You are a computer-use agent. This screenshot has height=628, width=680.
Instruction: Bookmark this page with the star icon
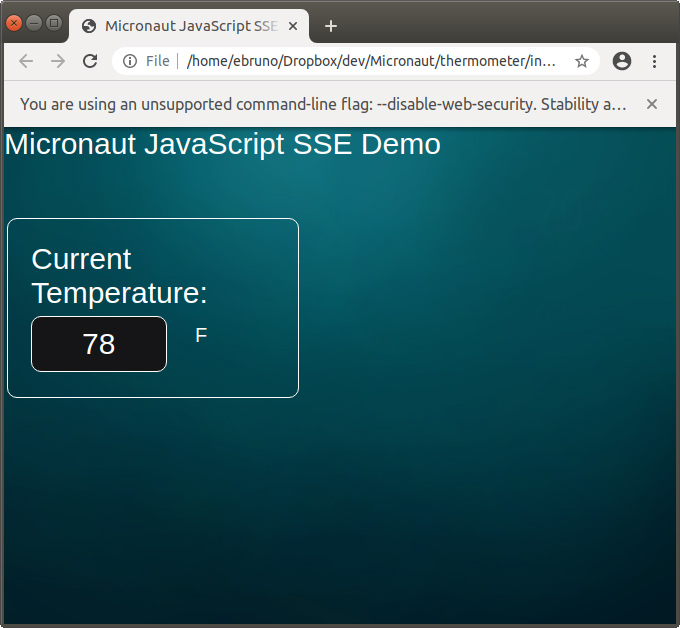pyautogui.click(x=582, y=61)
